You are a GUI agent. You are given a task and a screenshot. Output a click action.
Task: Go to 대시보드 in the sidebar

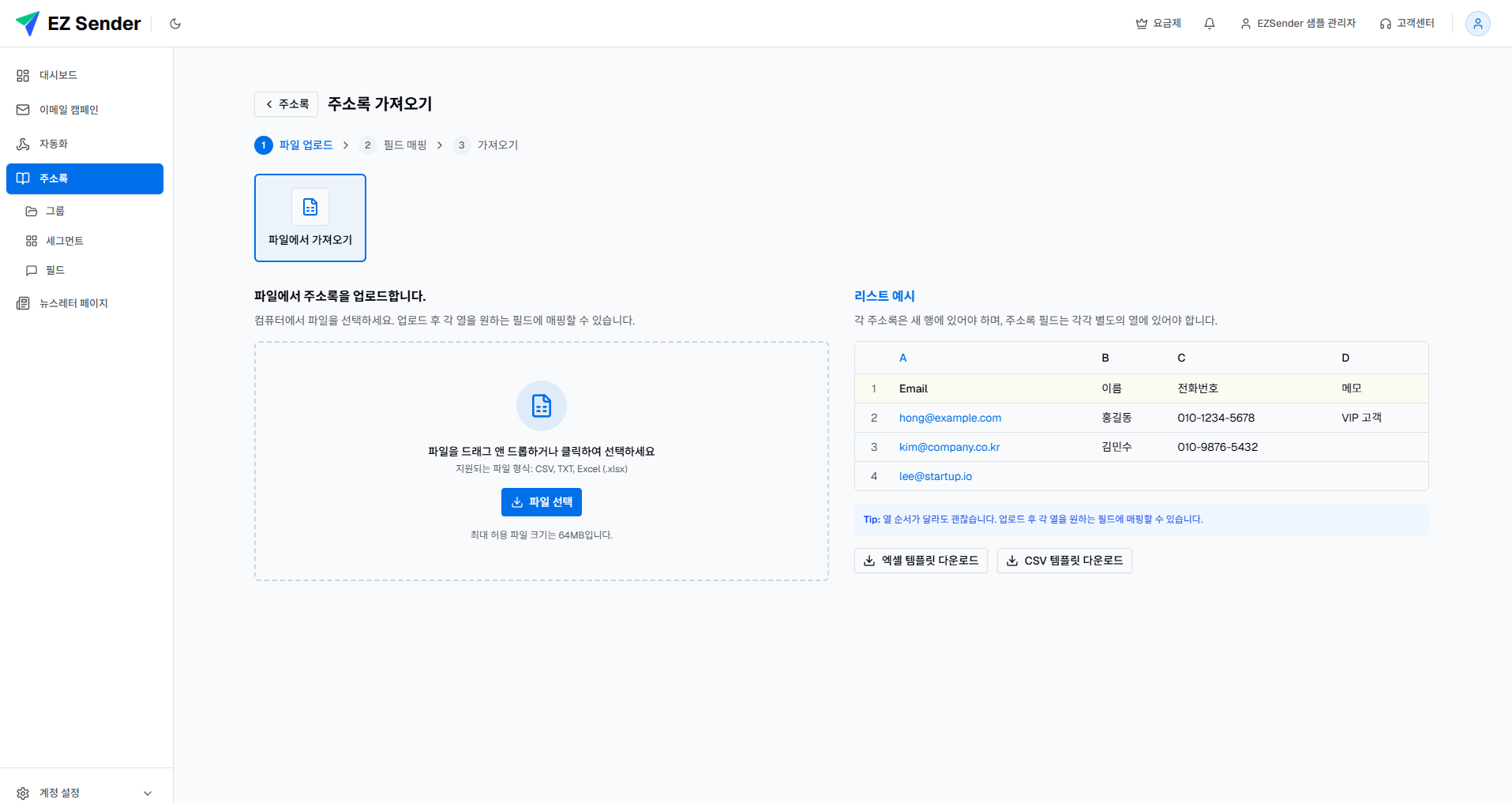click(x=84, y=75)
